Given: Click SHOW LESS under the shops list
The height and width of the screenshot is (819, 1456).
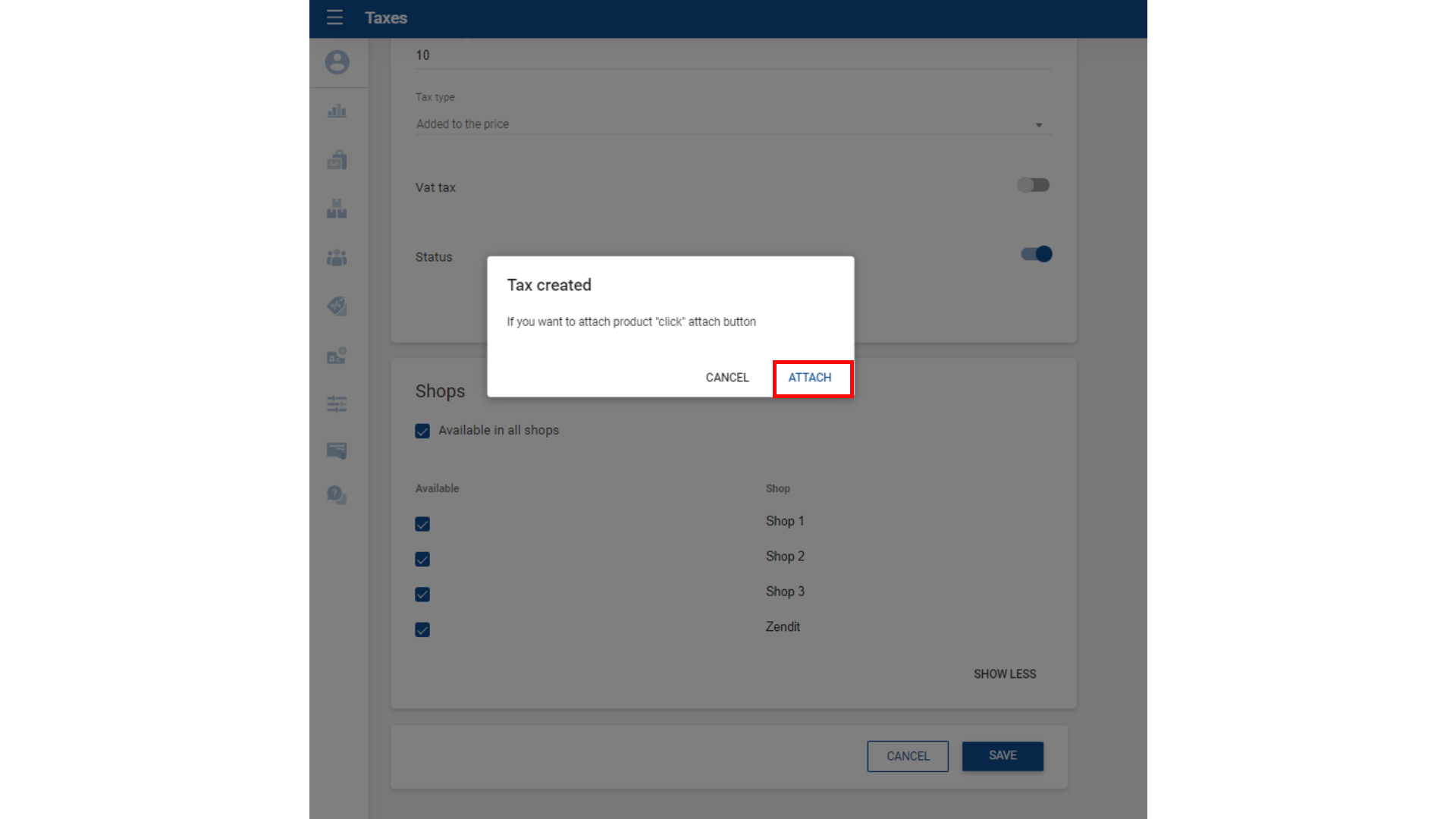Looking at the screenshot, I should [x=1005, y=674].
